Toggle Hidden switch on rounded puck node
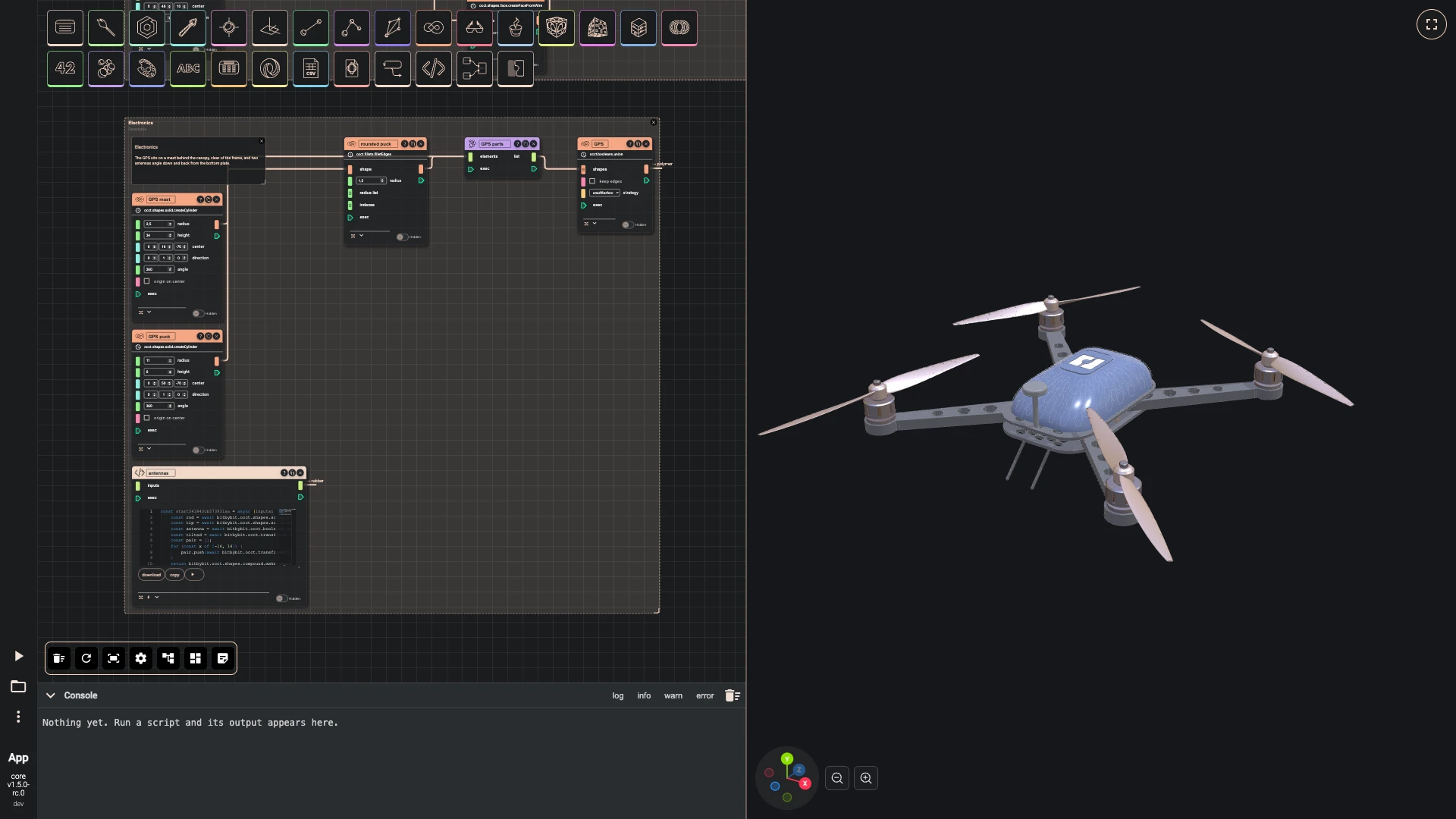 [x=402, y=237]
